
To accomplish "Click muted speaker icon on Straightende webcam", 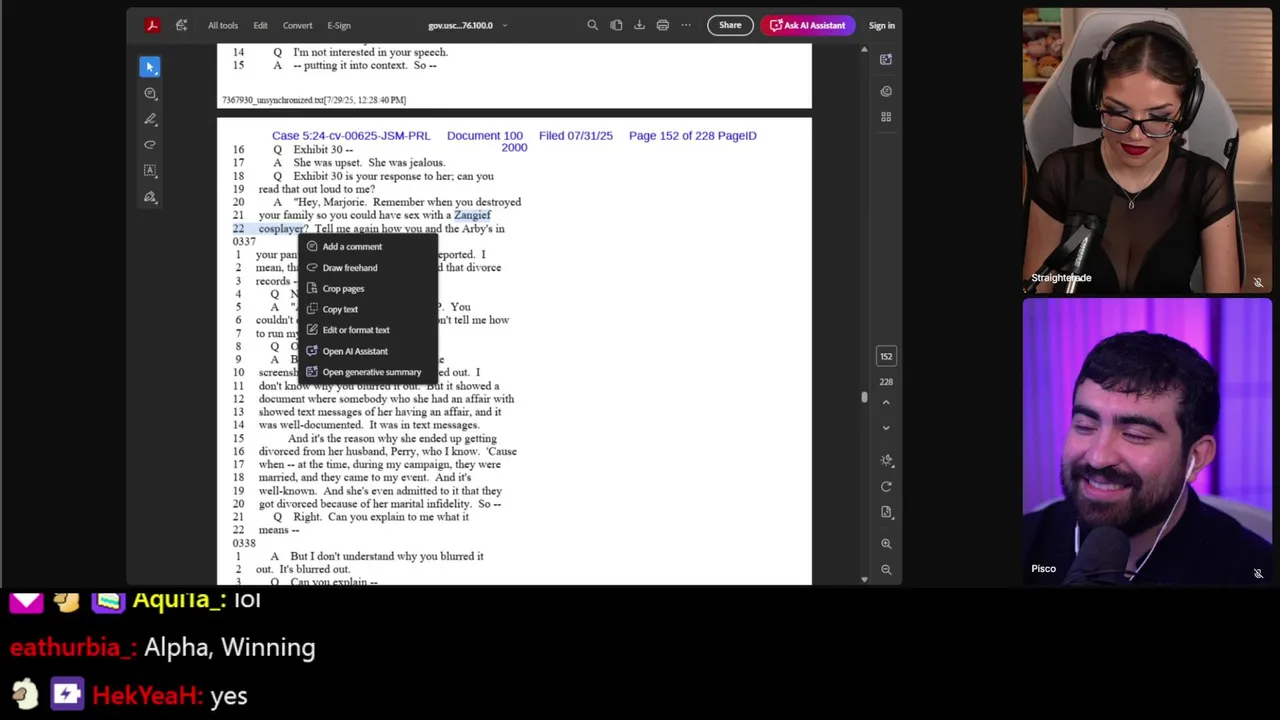I will 1258,283.
